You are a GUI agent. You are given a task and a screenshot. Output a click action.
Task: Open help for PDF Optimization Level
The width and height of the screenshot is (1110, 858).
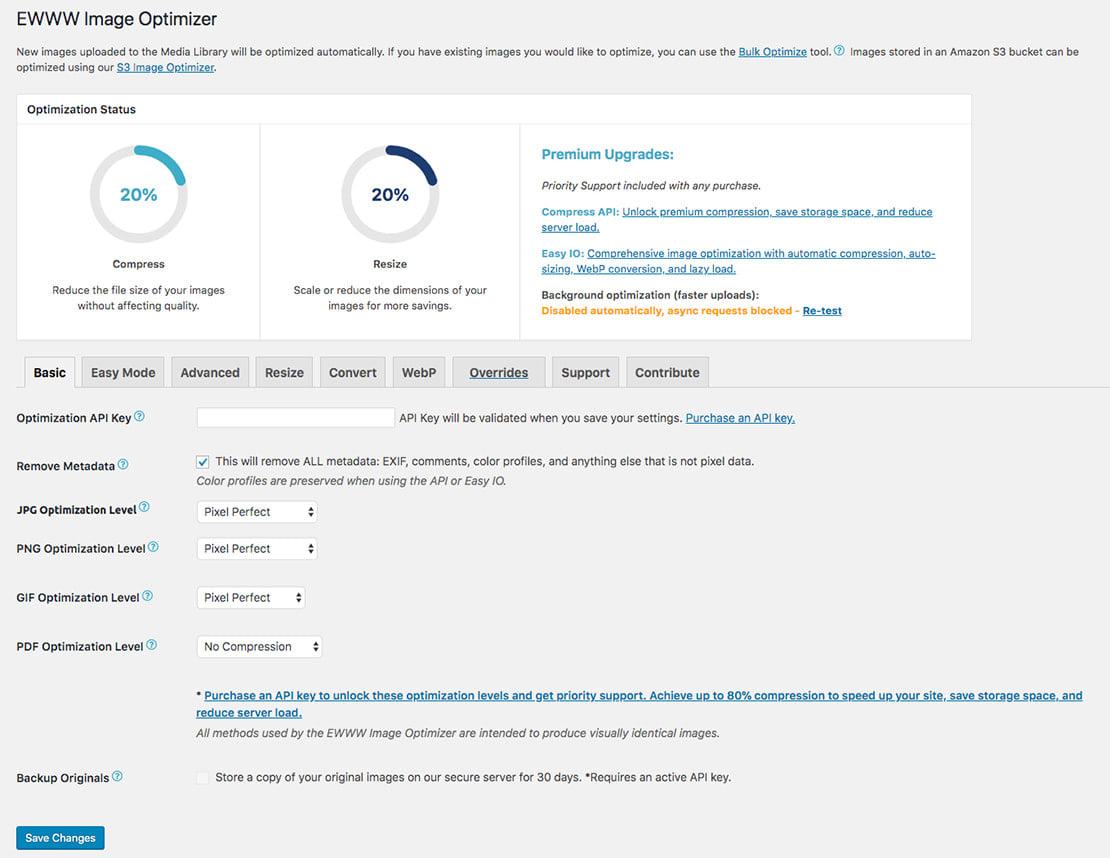pos(151,645)
